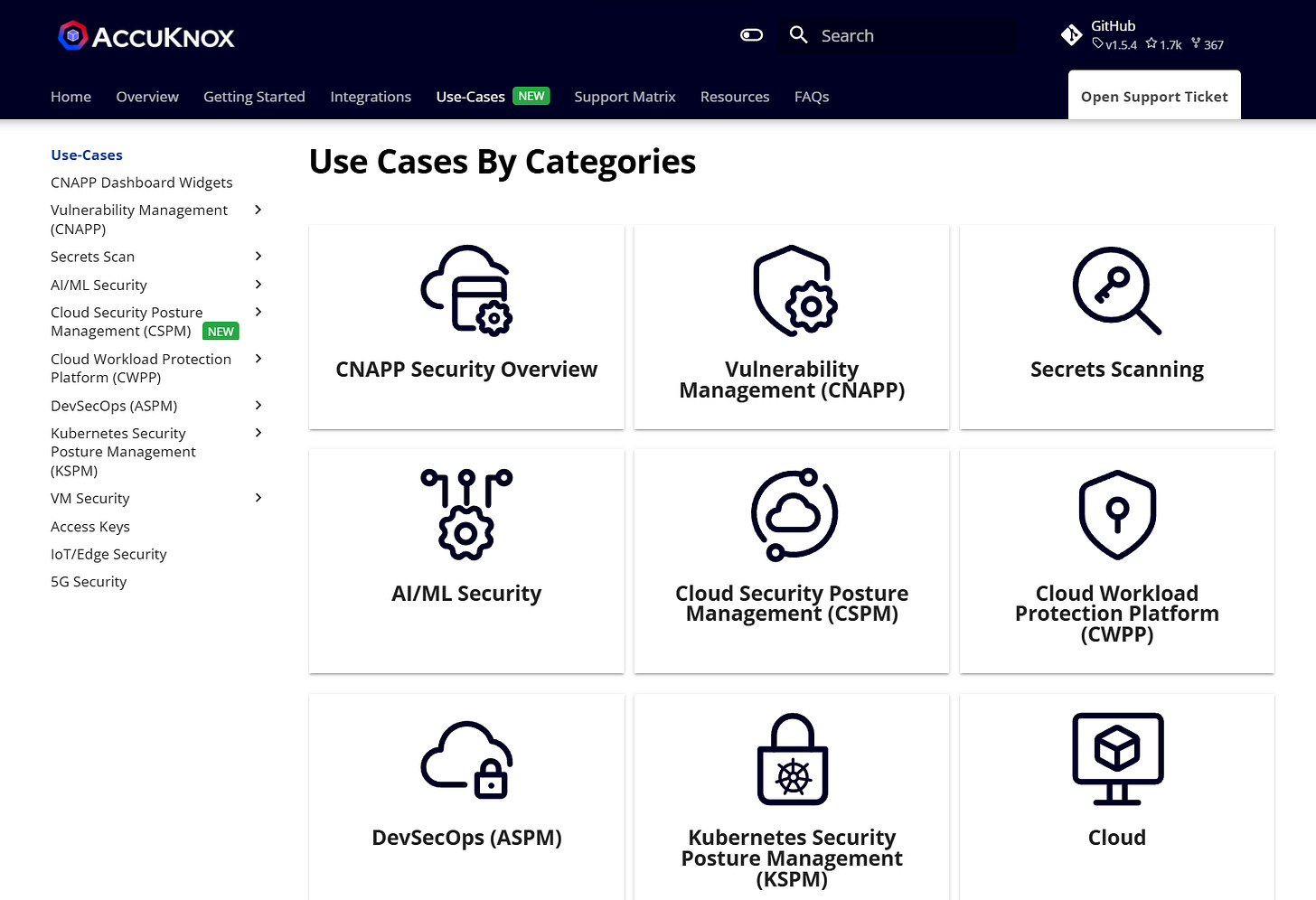Viewport: 1316px width, 900px height.
Task: Click the Use-Cases sidebar heading
Action: 87,155
